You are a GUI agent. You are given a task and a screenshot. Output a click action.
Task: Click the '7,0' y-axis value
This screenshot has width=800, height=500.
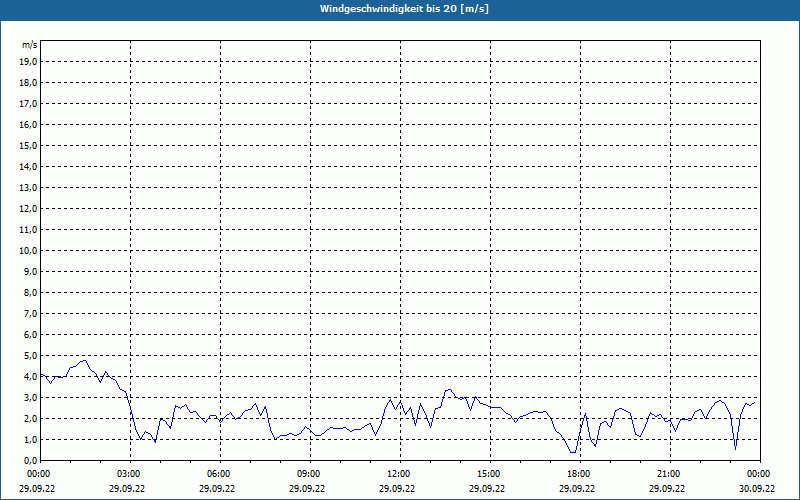click(x=30, y=313)
